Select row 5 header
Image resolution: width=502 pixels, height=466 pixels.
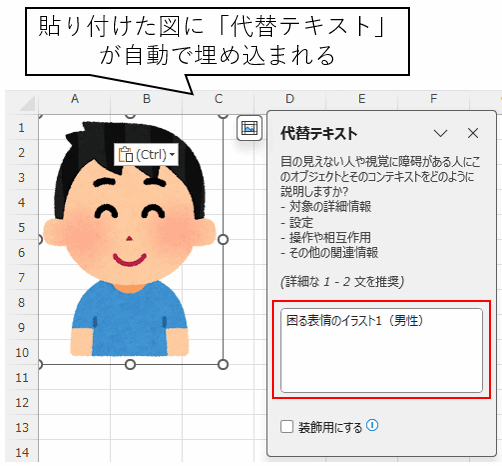(21, 228)
